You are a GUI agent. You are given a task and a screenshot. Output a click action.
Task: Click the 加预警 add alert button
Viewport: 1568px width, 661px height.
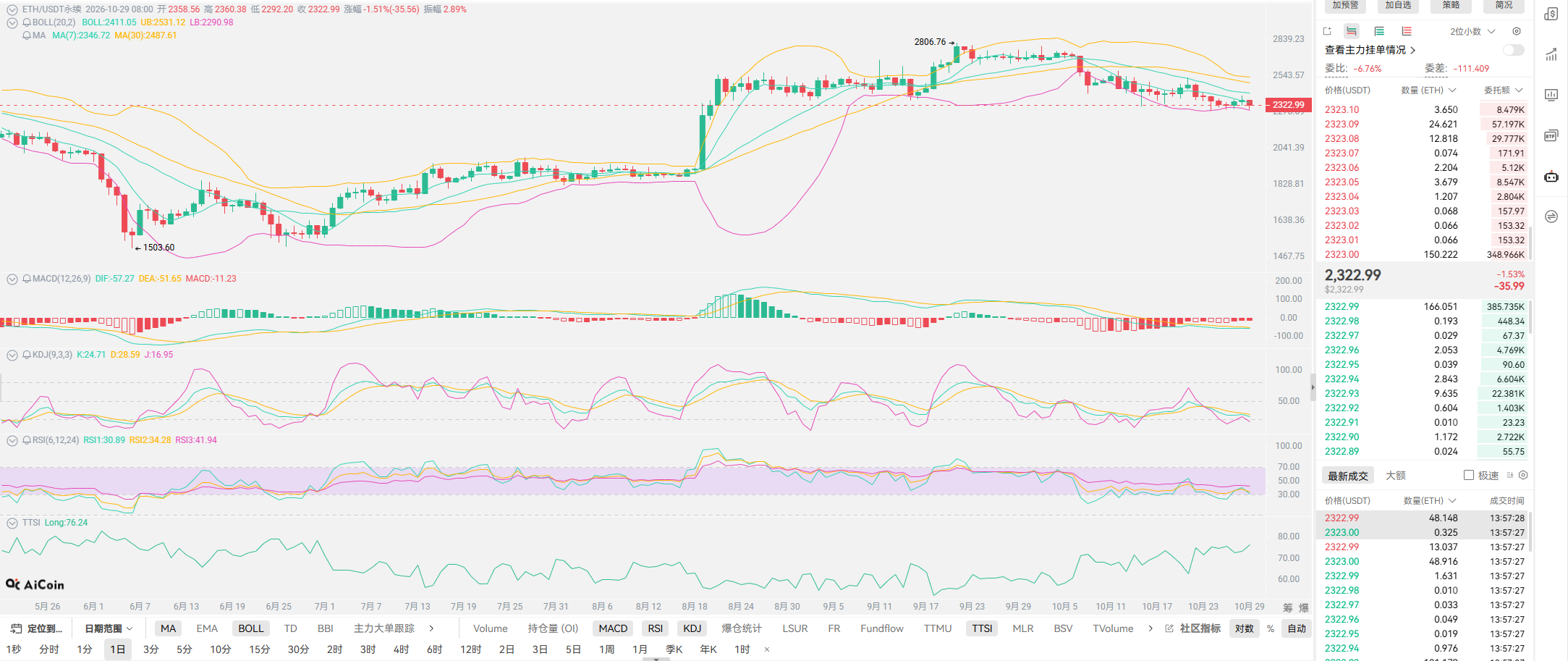[x=1345, y=5]
